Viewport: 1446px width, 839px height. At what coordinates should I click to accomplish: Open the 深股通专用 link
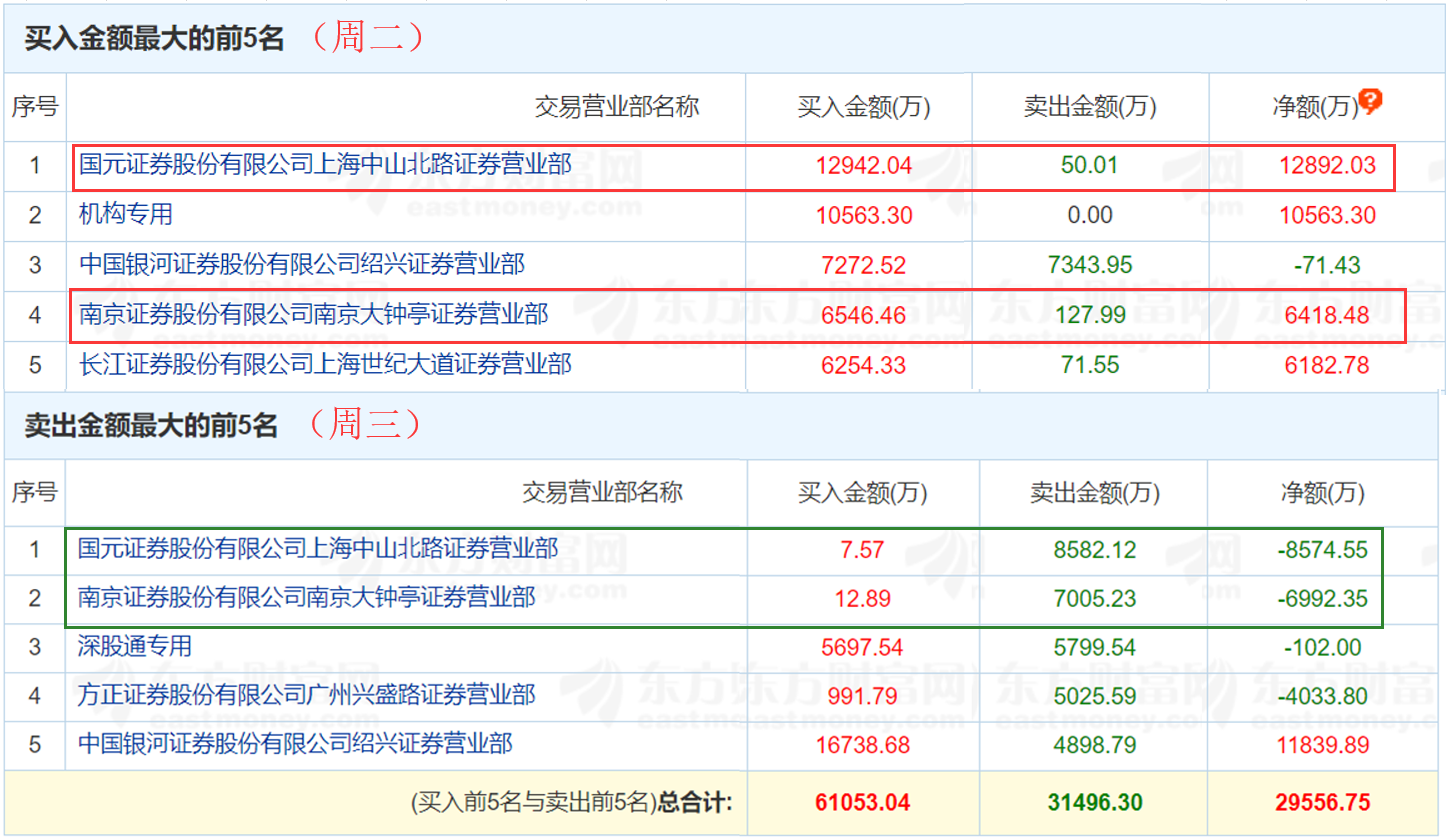tap(135, 647)
